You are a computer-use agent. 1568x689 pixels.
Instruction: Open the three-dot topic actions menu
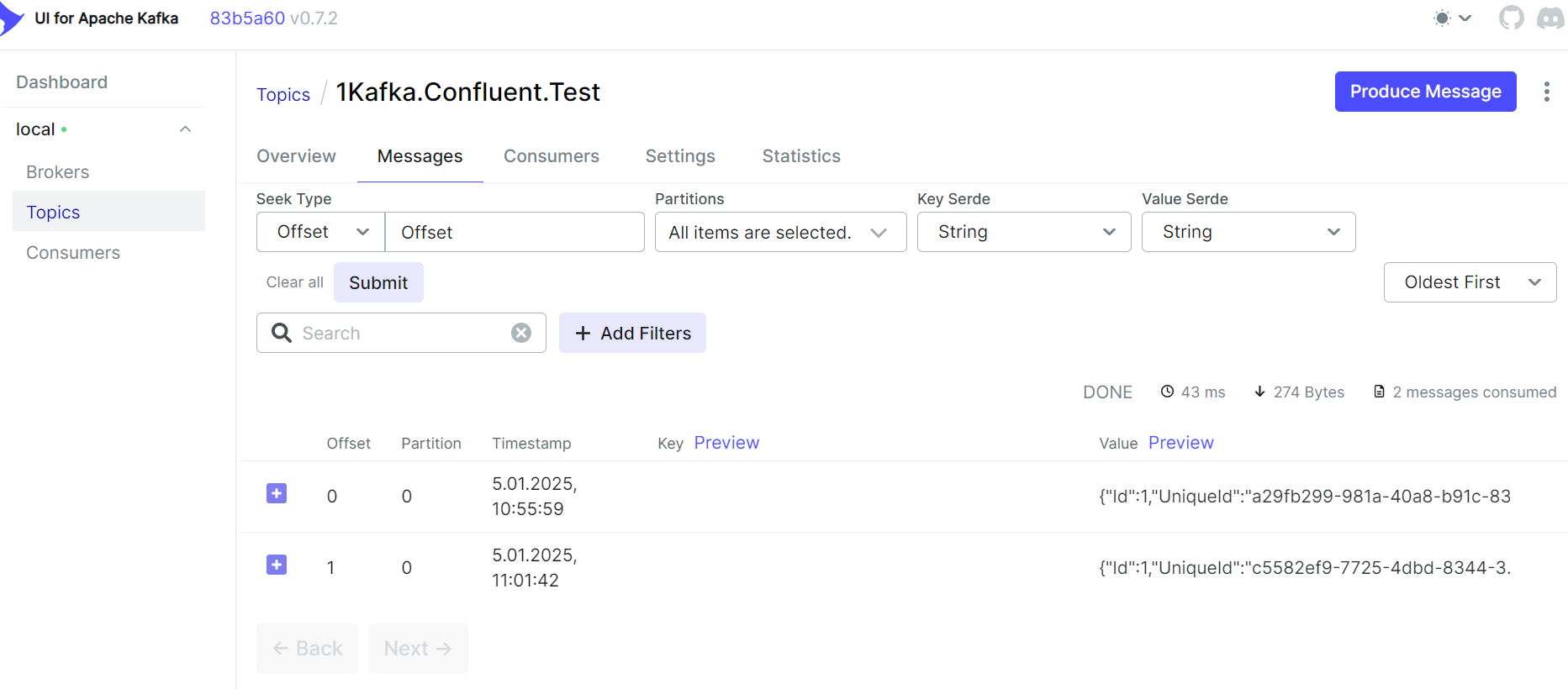[x=1546, y=92]
